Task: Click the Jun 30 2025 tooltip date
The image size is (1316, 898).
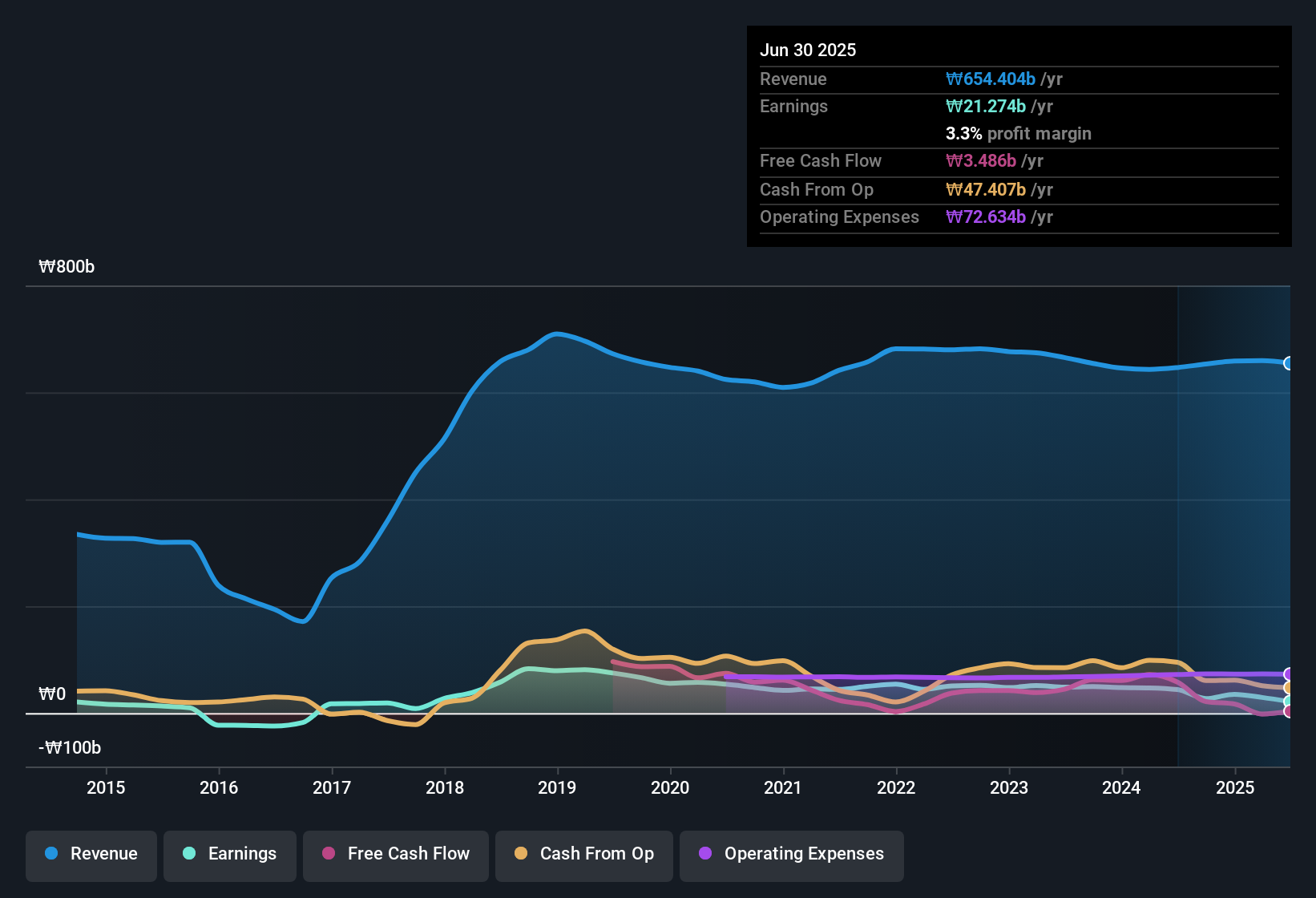Action: click(808, 50)
